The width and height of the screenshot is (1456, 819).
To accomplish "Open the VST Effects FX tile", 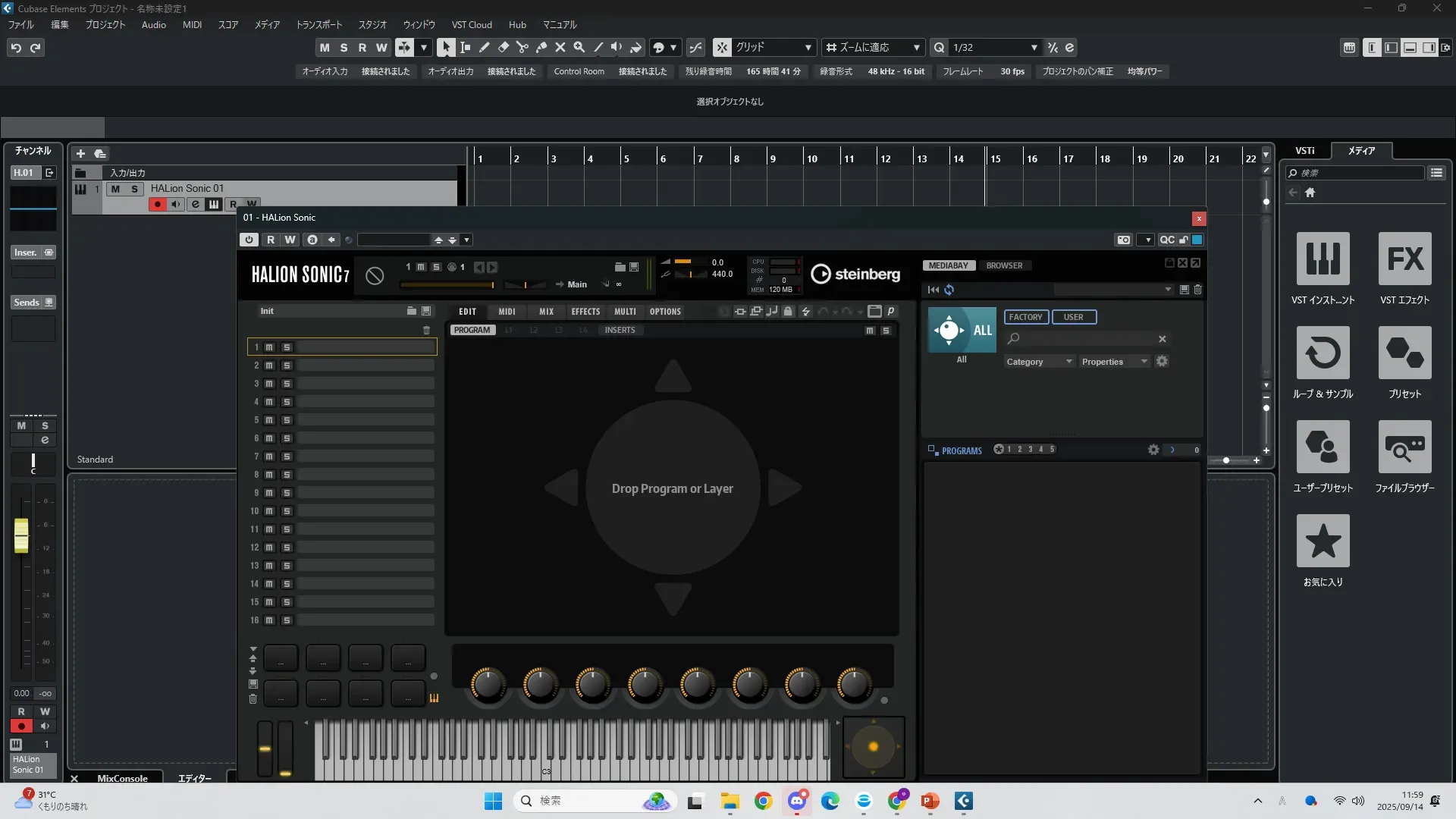I will 1404,259.
